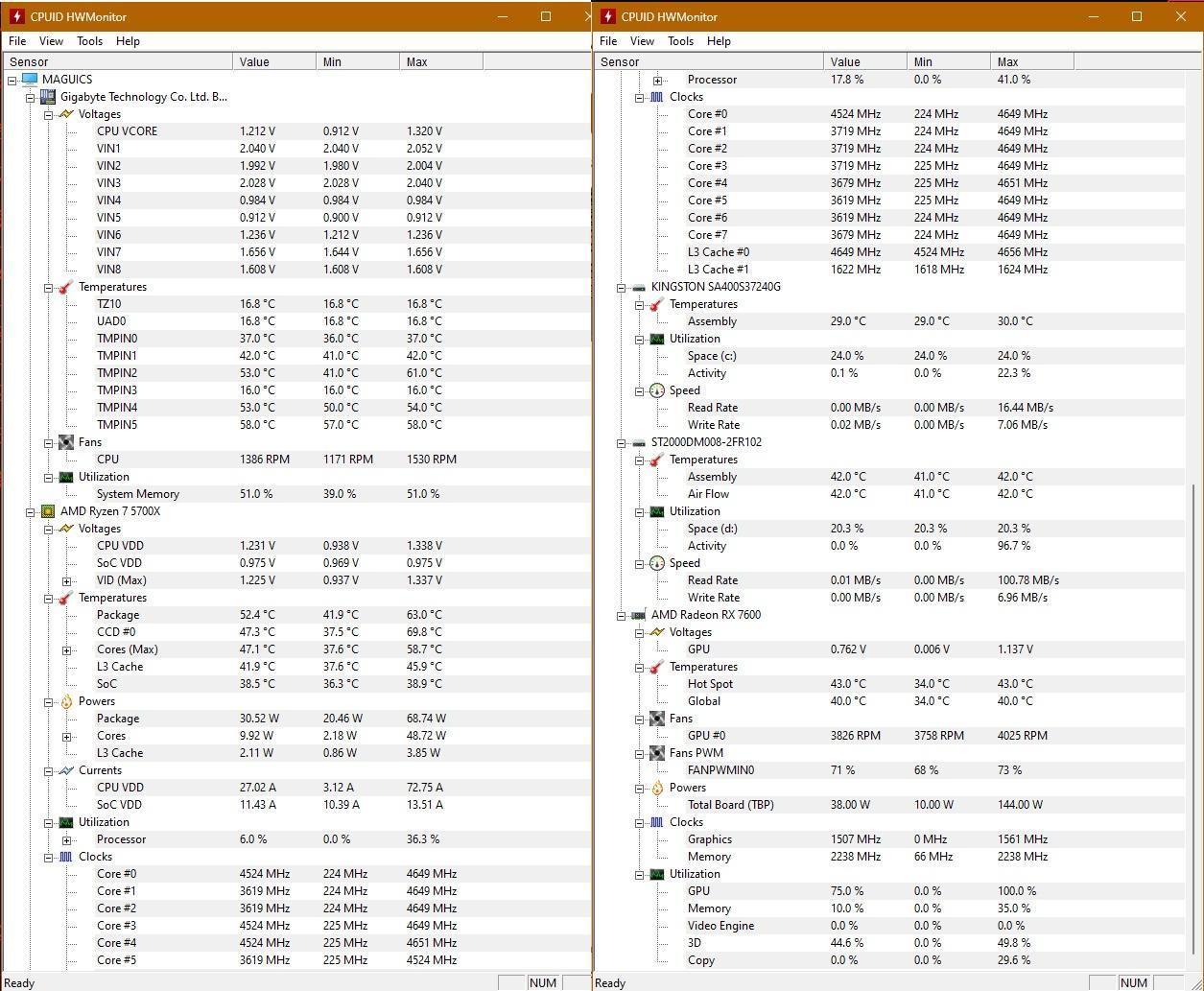1204x991 pixels.
Task: Click the Ryzen Currents icon
Action: (x=65, y=770)
